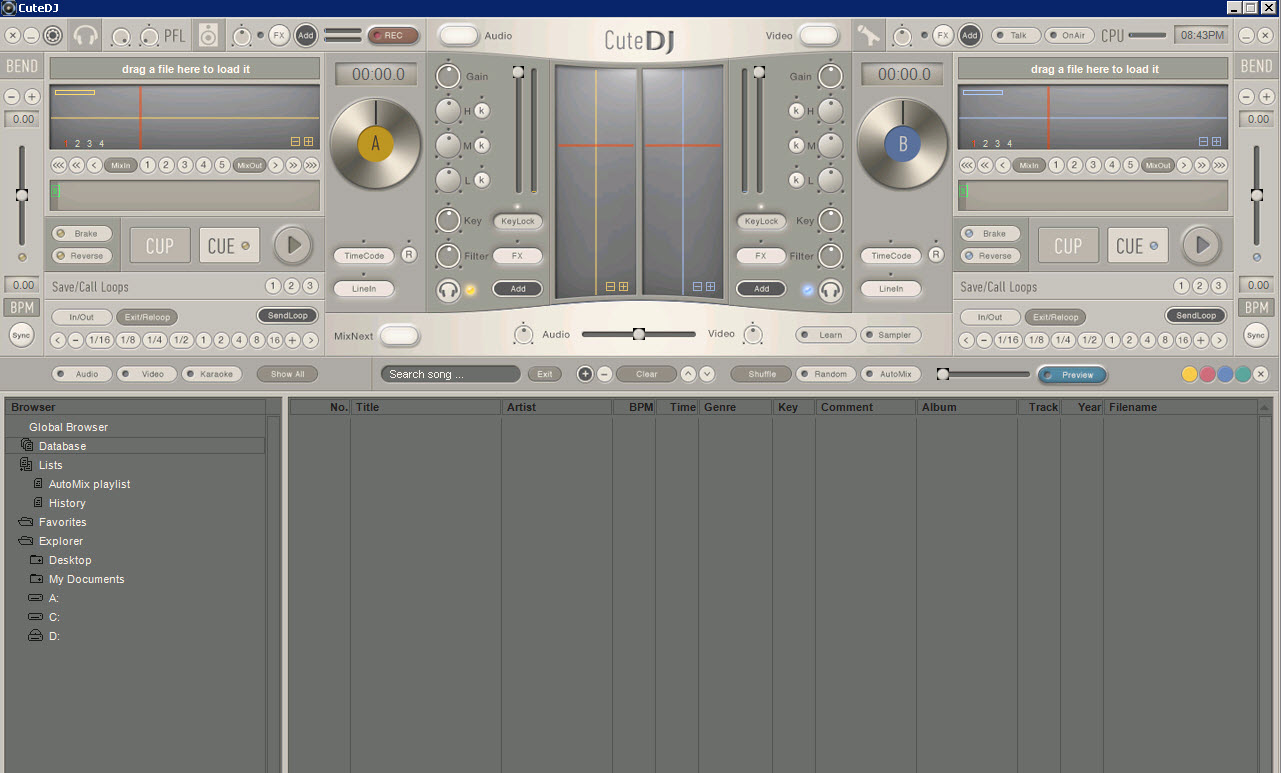This screenshot has width=1281, height=773.
Task: Sort by the Filename column header
Action: [x=1181, y=407]
